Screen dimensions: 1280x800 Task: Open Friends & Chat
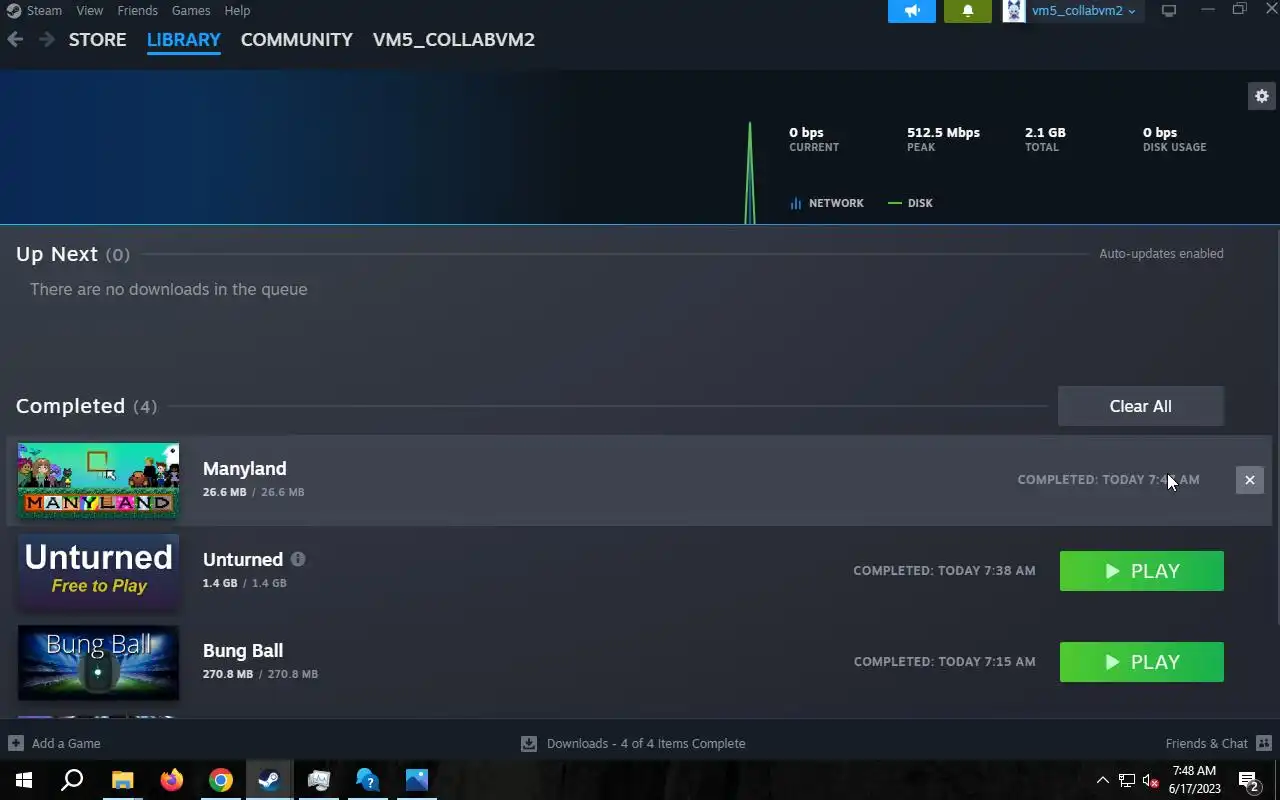[1218, 743]
